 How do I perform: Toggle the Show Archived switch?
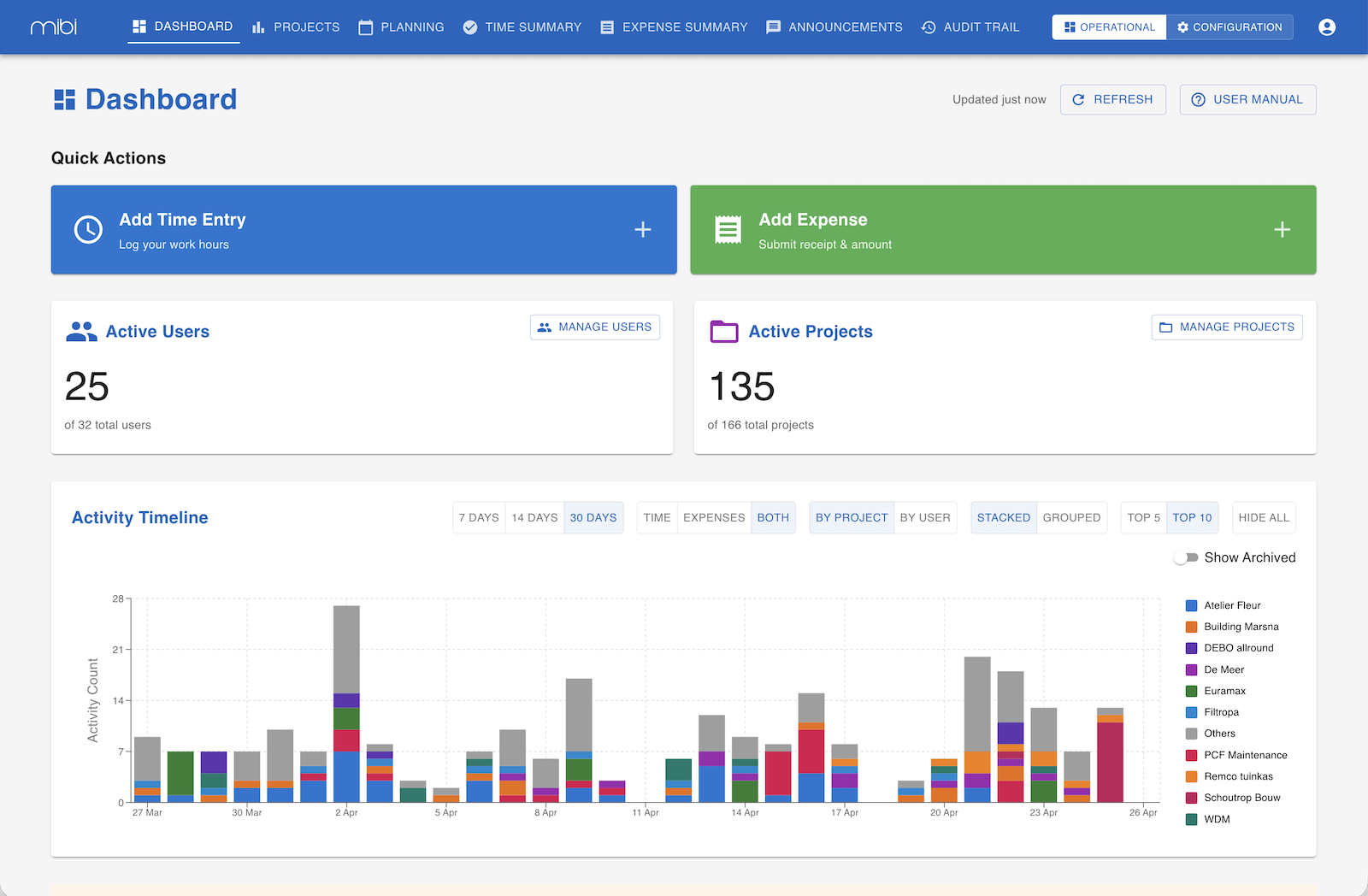[1187, 557]
